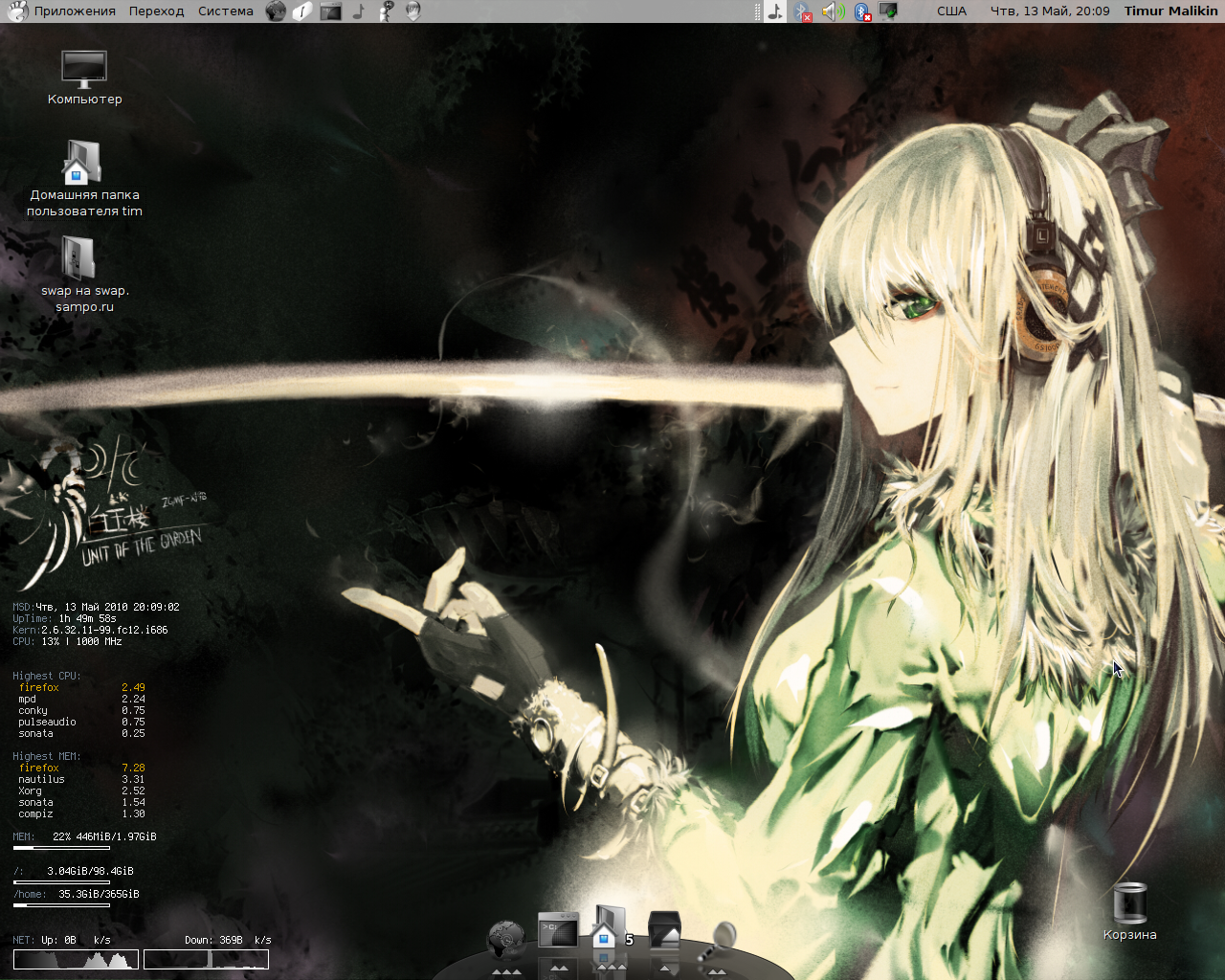Click the /home disk usage bar
The height and width of the screenshot is (980, 1225).
[x=61, y=905]
